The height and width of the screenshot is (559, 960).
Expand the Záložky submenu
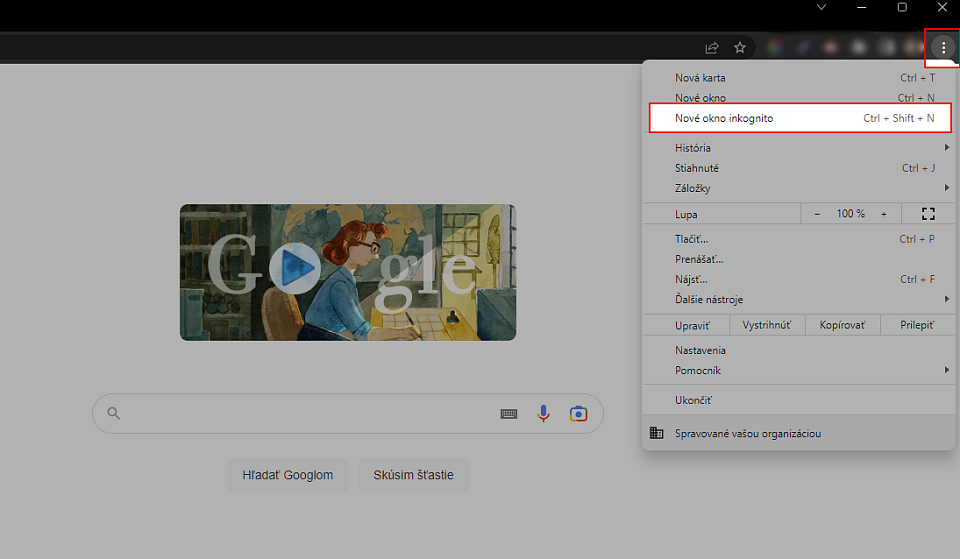pos(798,188)
